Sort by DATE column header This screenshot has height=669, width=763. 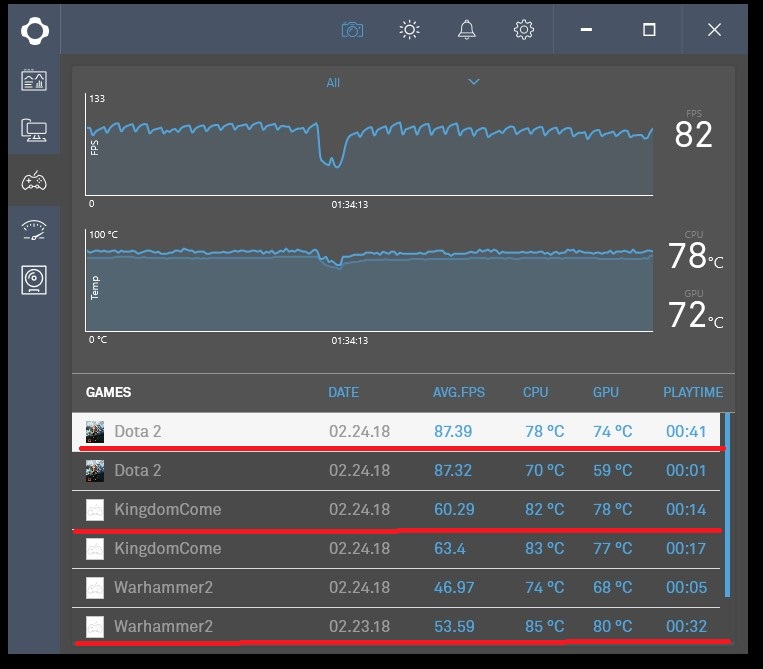(344, 392)
